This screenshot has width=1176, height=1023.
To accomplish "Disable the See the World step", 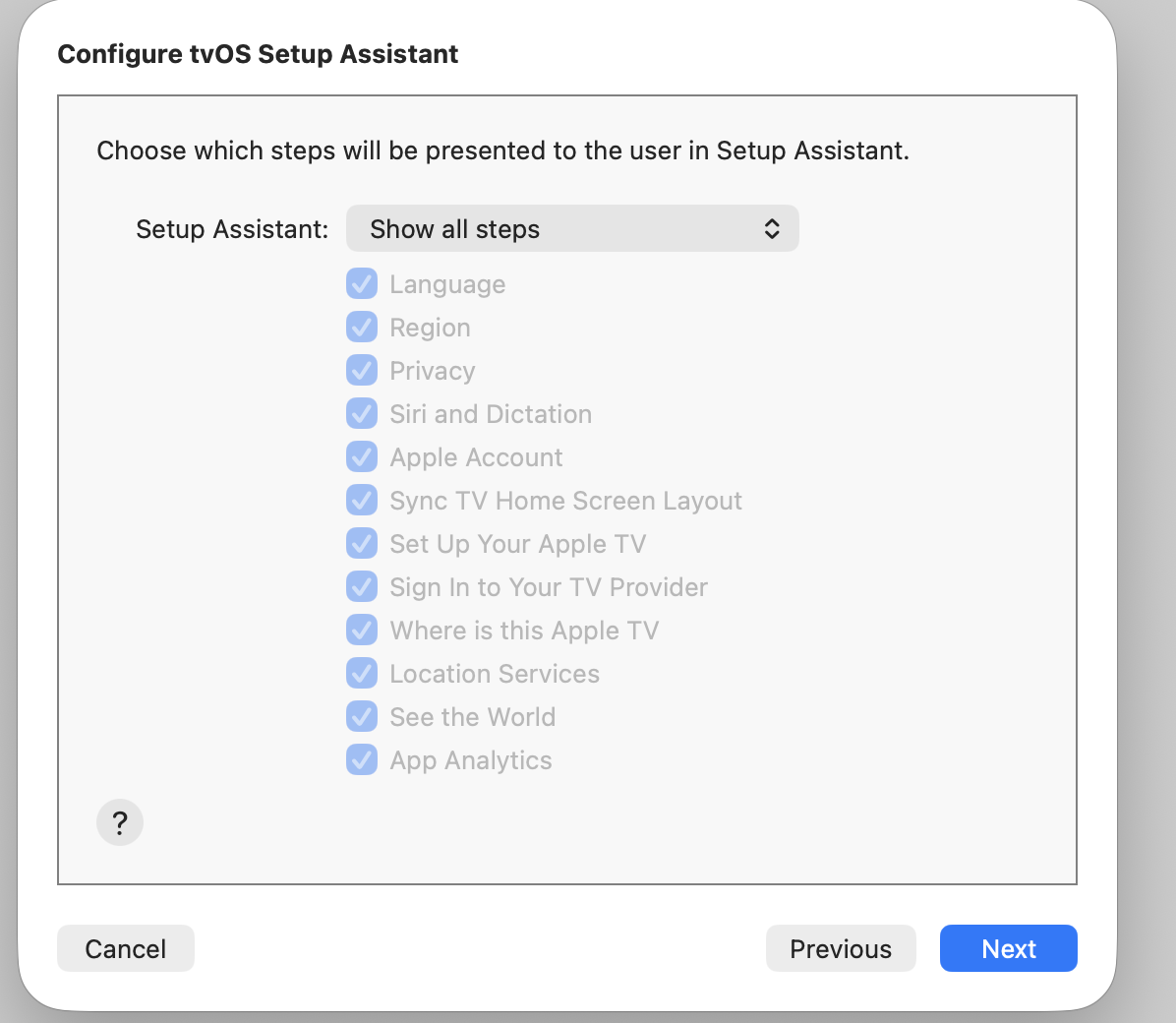I will coord(362,716).
